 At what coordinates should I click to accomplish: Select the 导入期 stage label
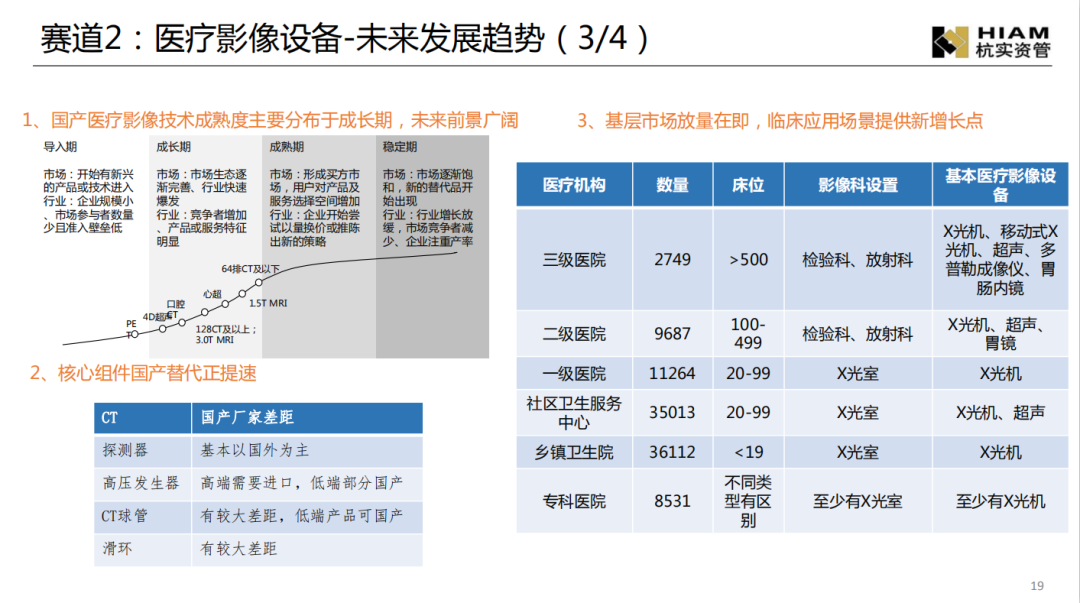click(x=61, y=147)
